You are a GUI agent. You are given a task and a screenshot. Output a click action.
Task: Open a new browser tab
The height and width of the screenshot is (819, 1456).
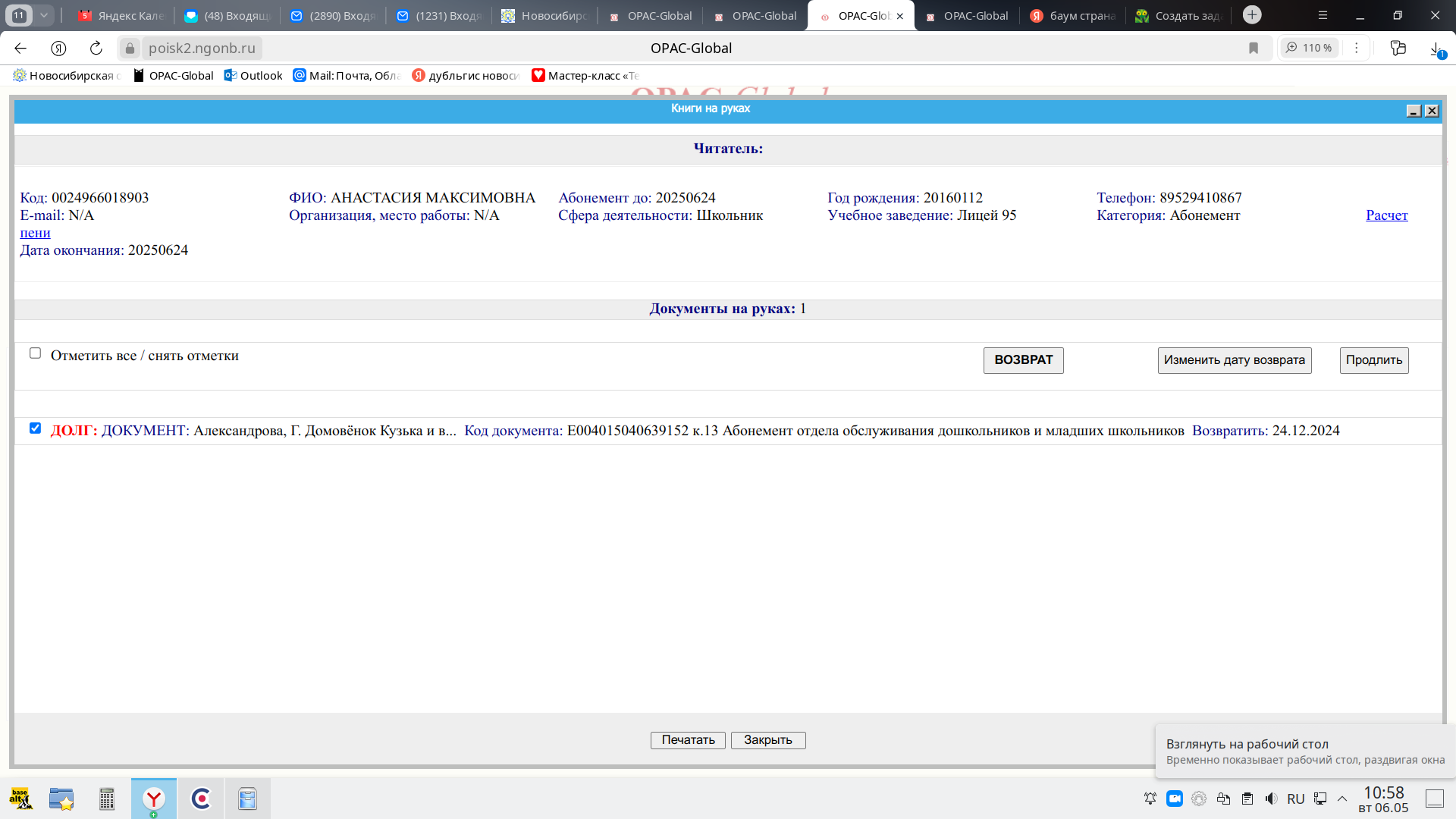click(1252, 14)
